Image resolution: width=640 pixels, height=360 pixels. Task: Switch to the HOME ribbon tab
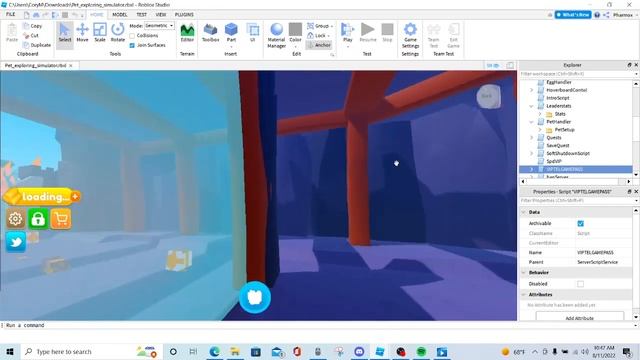coord(97,15)
